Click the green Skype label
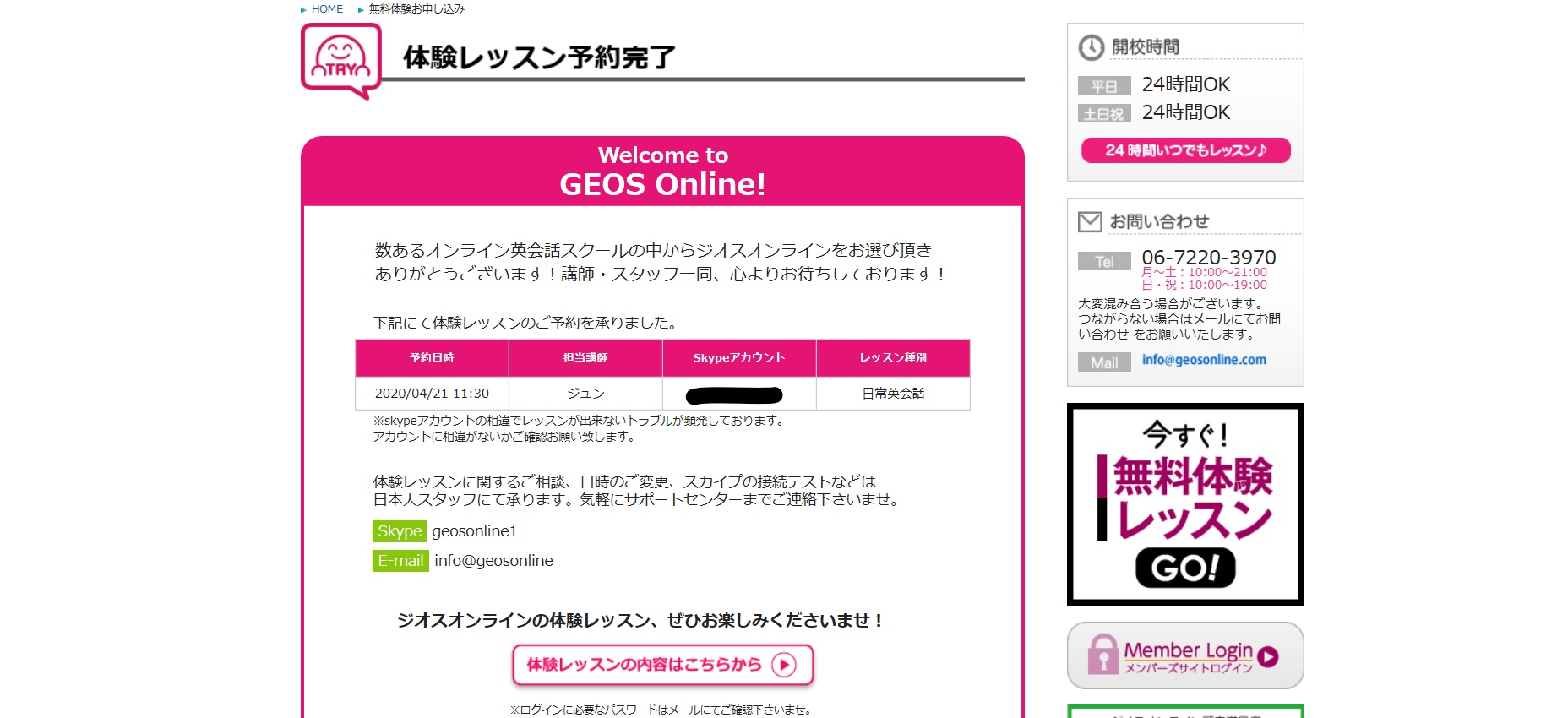 pos(399,531)
